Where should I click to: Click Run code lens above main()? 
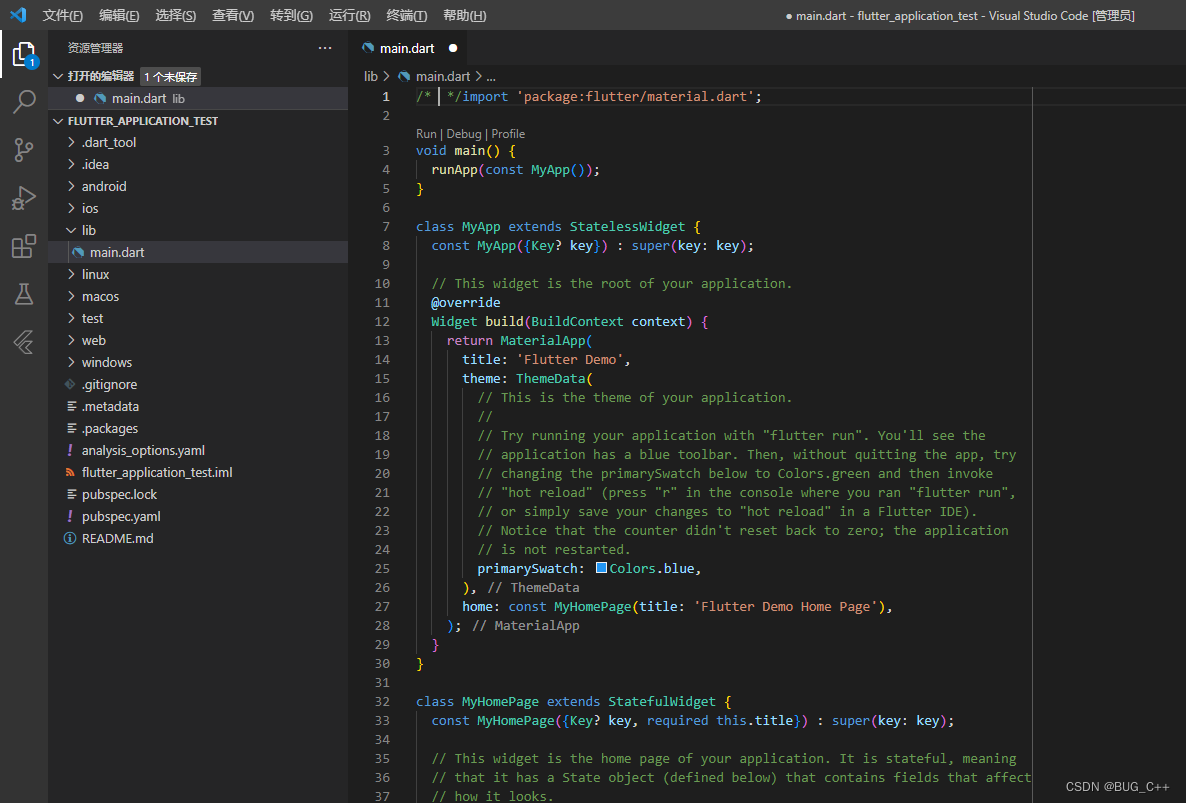426,134
